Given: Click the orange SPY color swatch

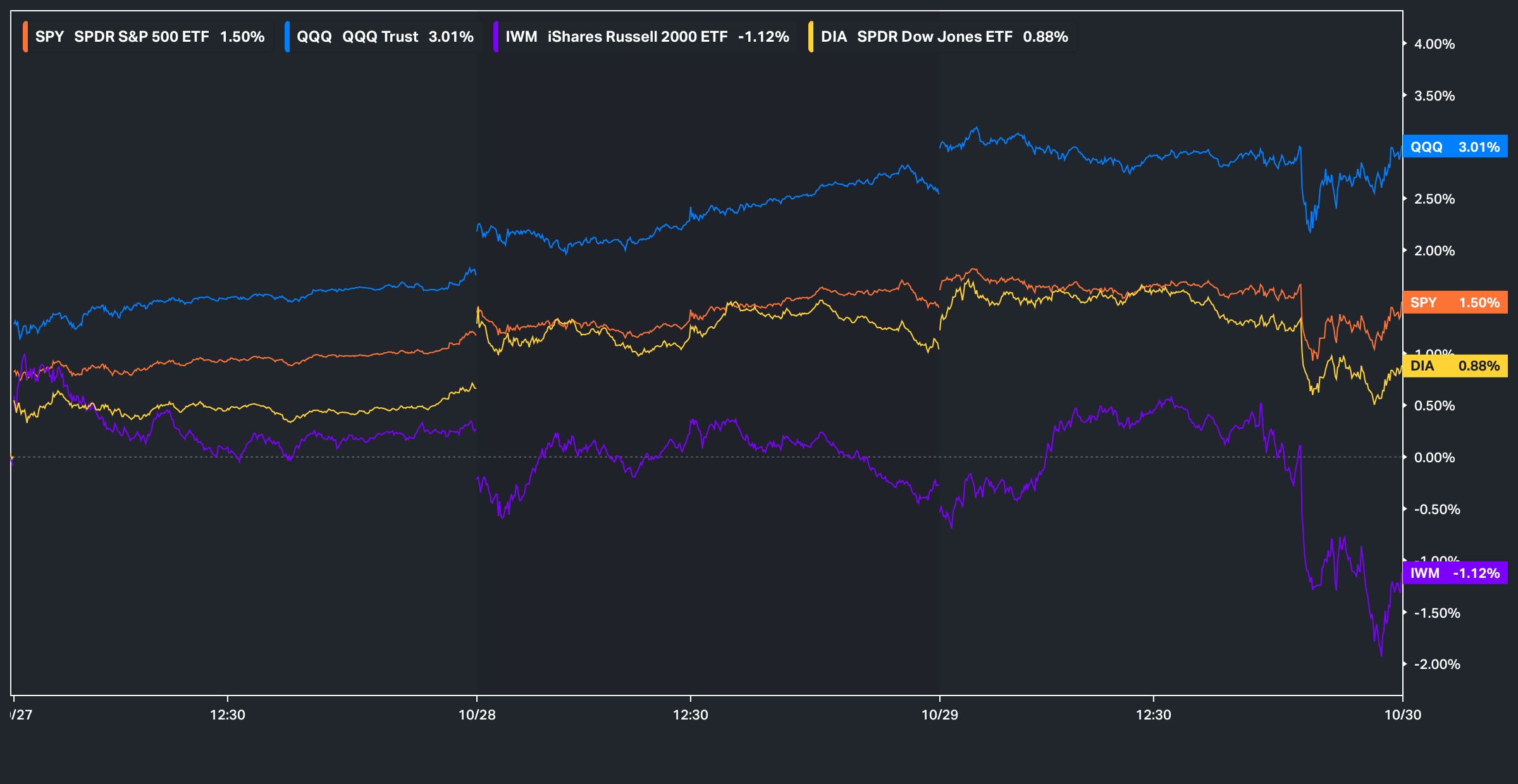Looking at the screenshot, I should [25, 37].
